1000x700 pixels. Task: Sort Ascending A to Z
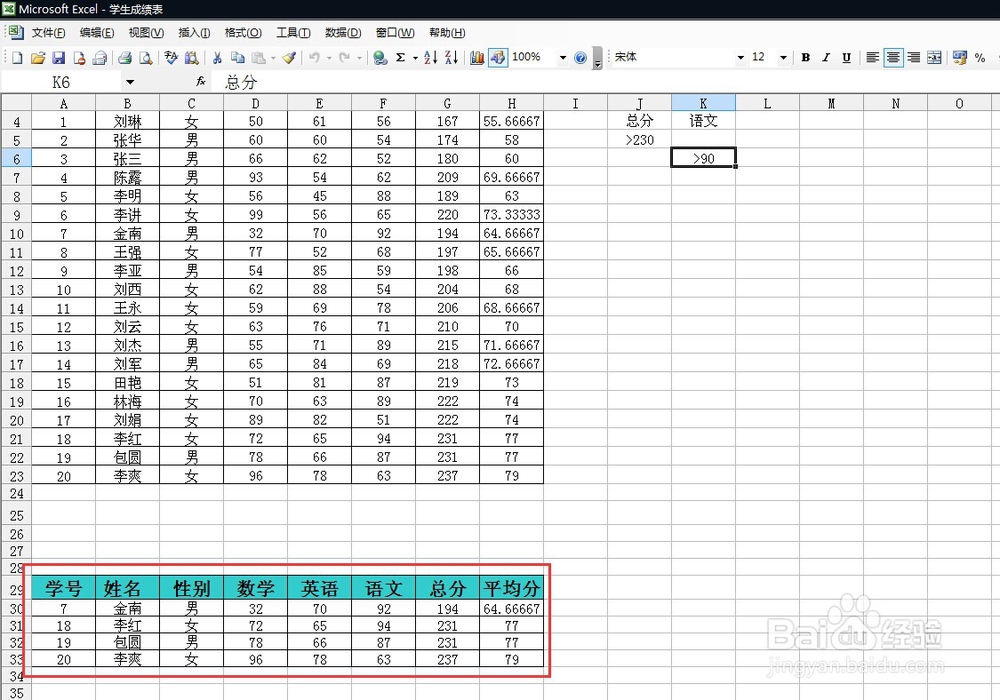(x=430, y=58)
